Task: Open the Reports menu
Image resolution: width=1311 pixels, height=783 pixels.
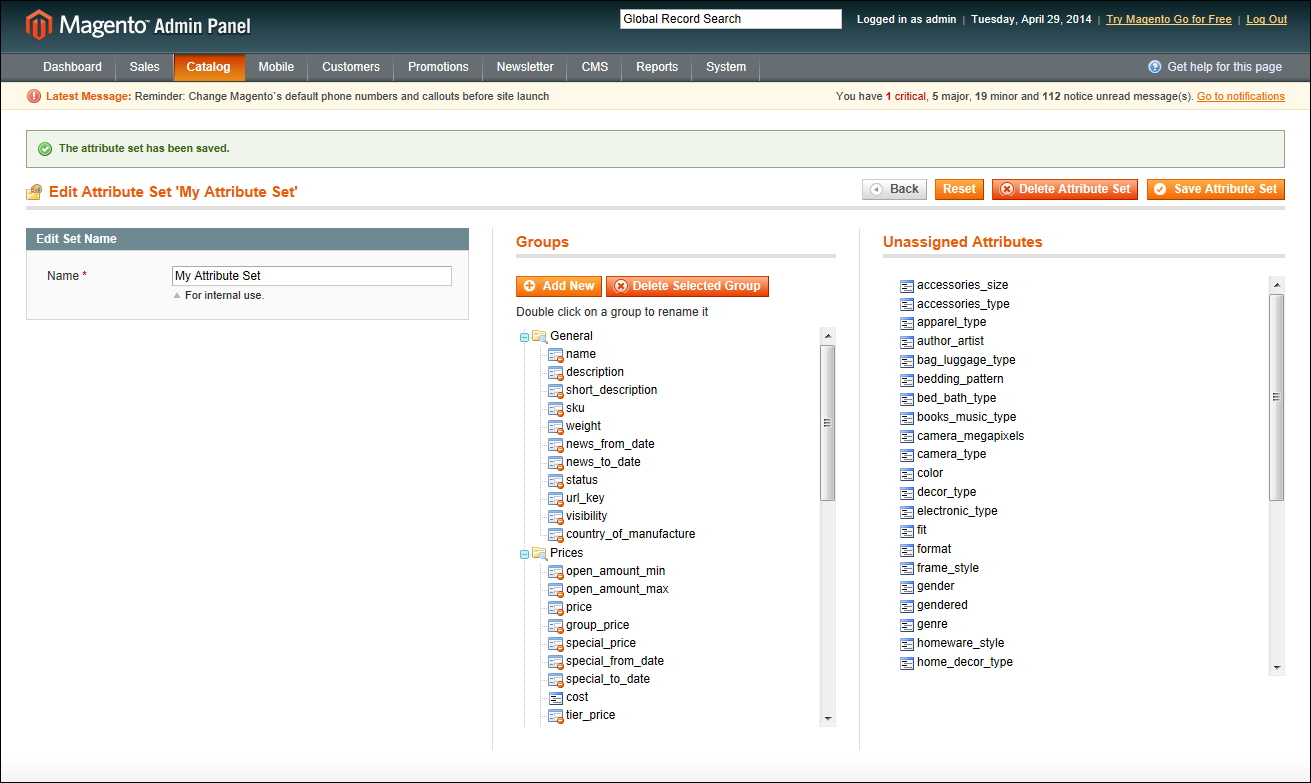Action: pos(657,67)
